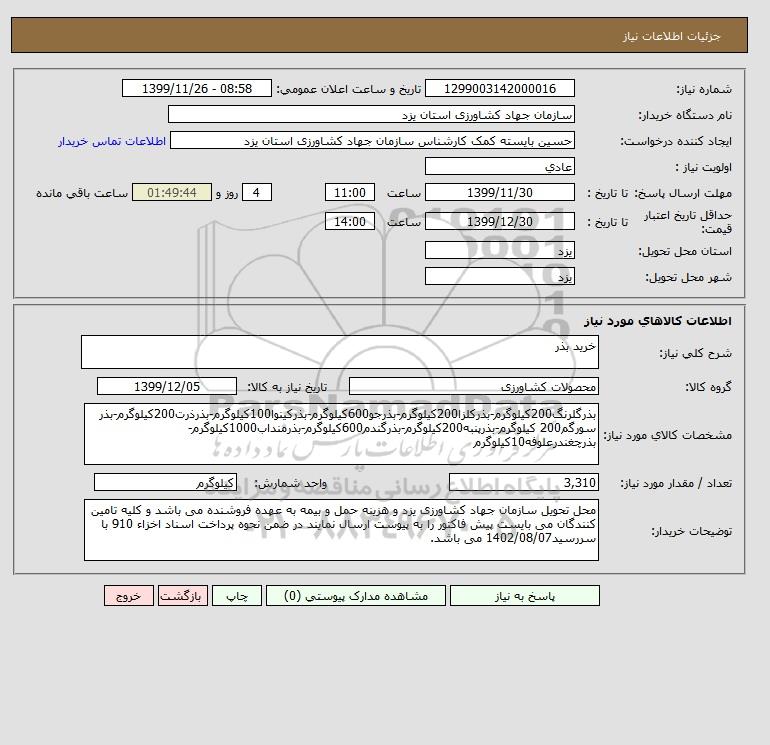Viewport: 770px width, 745px height.
Task: Click the priority field عادی
Action: [x=499, y=167]
